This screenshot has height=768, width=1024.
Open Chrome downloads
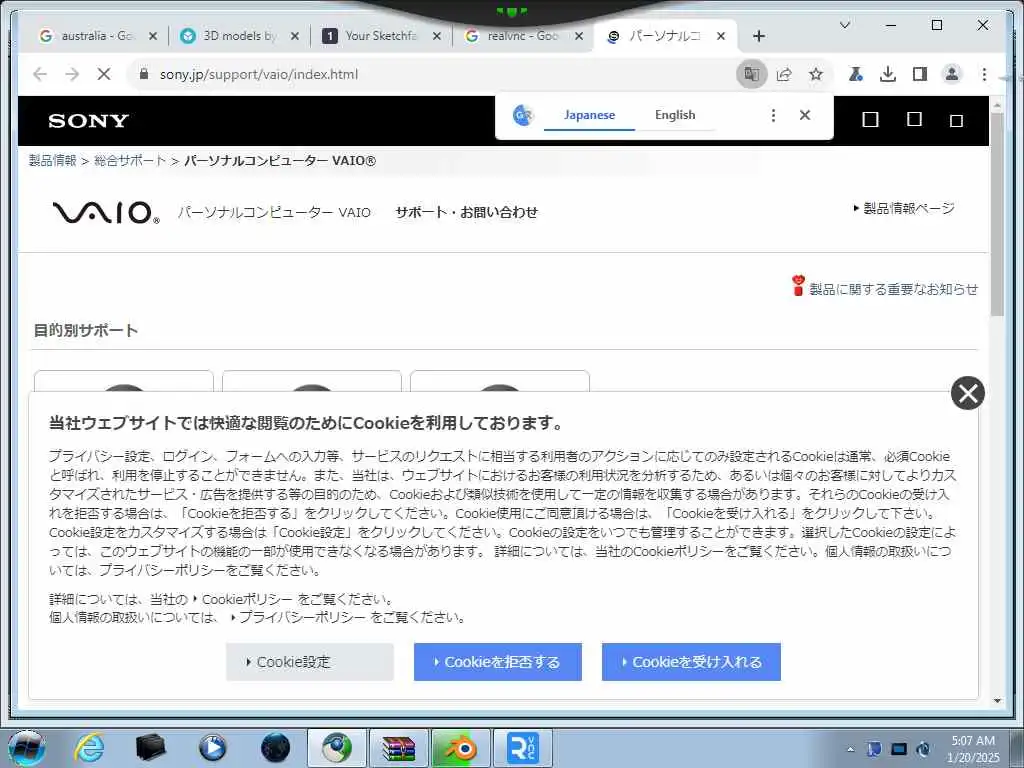point(888,74)
